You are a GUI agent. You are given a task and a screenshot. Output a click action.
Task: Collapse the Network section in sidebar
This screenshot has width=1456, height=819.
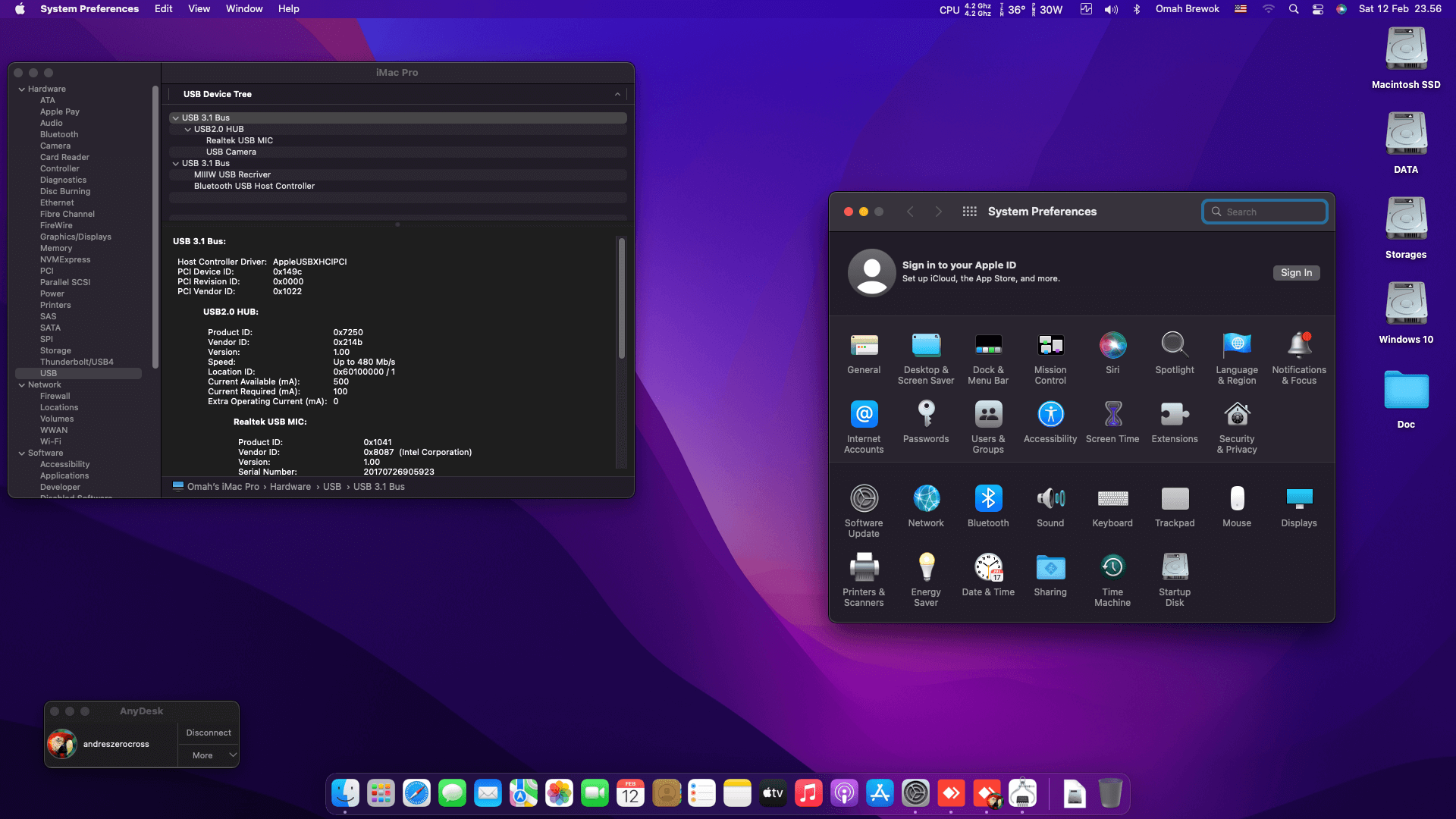click(x=22, y=385)
